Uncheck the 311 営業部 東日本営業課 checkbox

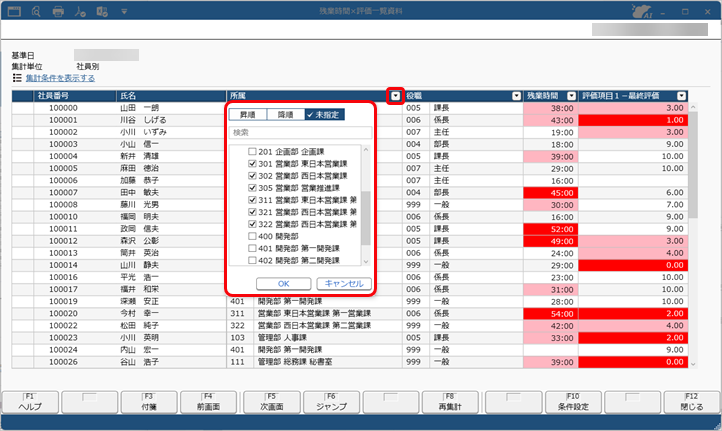click(x=252, y=200)
